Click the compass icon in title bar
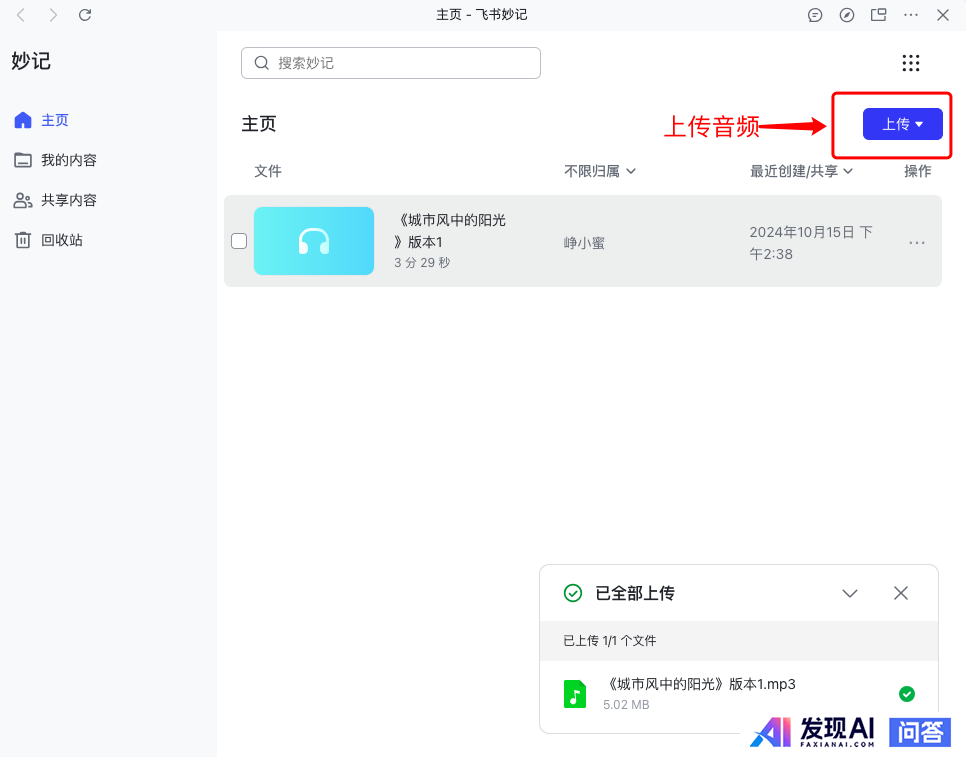 pos(847,15)
